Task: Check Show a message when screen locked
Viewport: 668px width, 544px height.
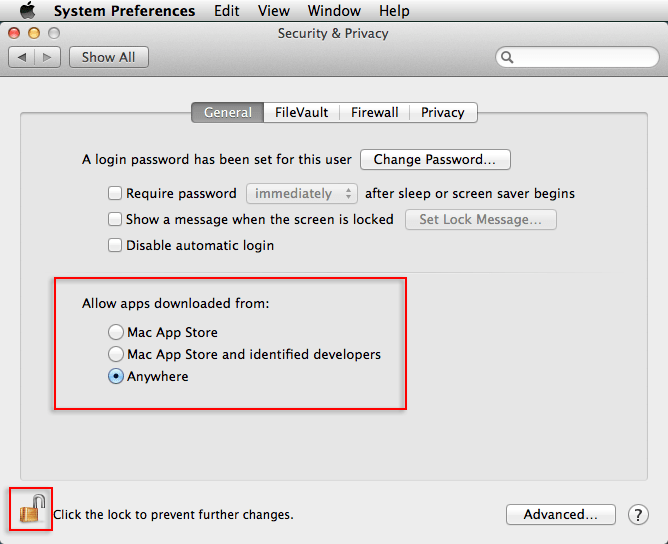Action: coord(115,219)
